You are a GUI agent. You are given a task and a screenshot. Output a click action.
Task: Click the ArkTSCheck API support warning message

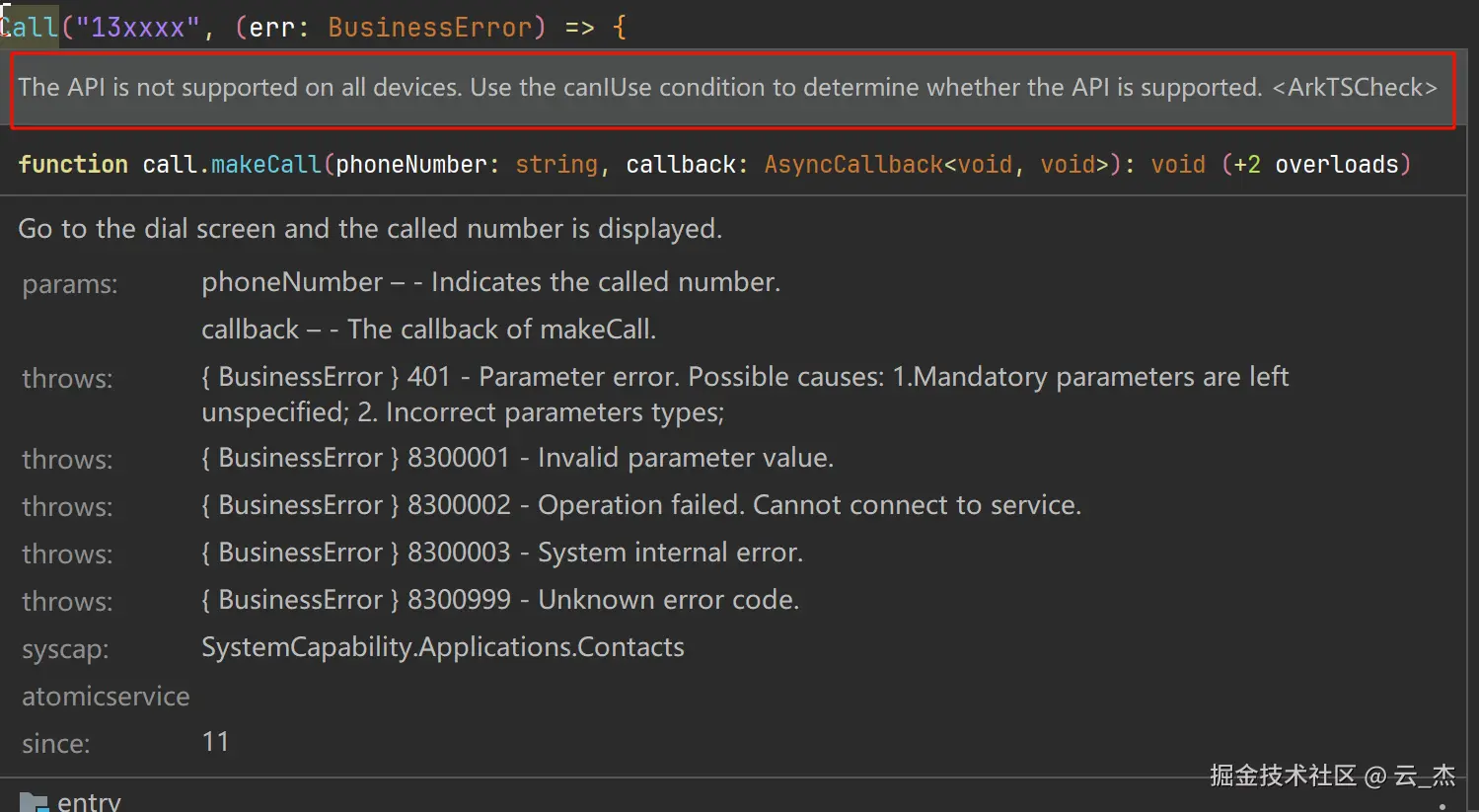coord(639,88)
